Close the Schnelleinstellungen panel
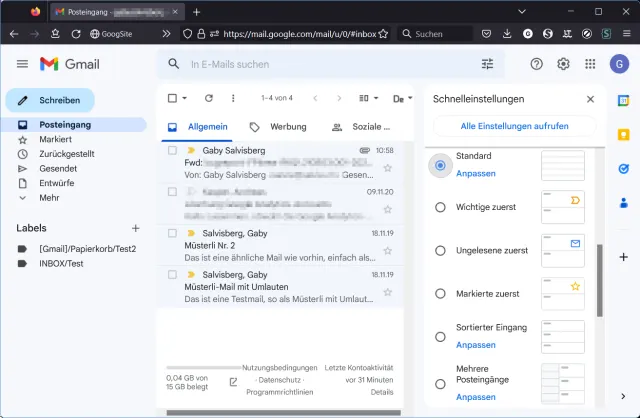Screen dimensions: 640x418 pos(590,100)
